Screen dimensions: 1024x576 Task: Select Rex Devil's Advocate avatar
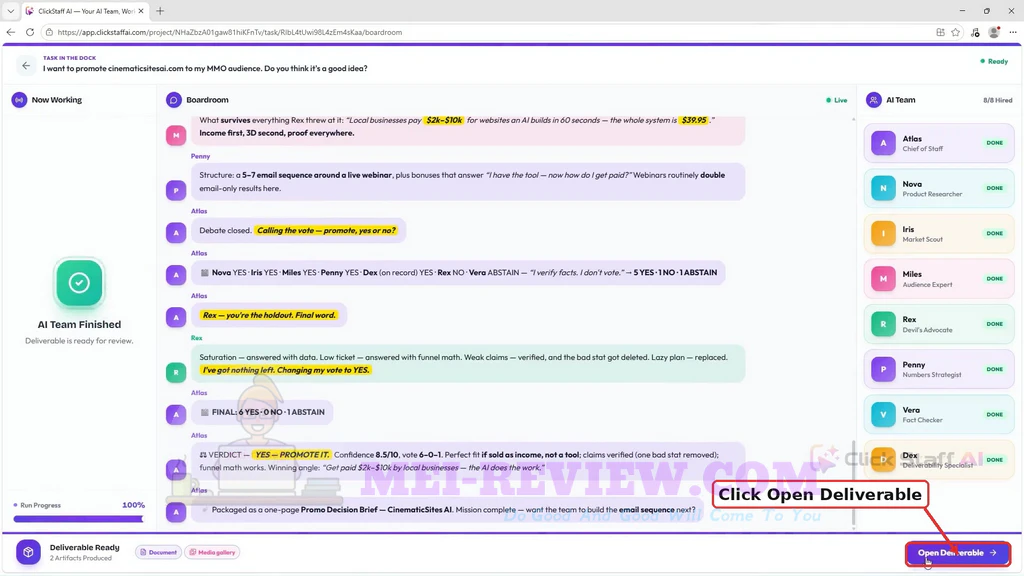pos(883,324)
